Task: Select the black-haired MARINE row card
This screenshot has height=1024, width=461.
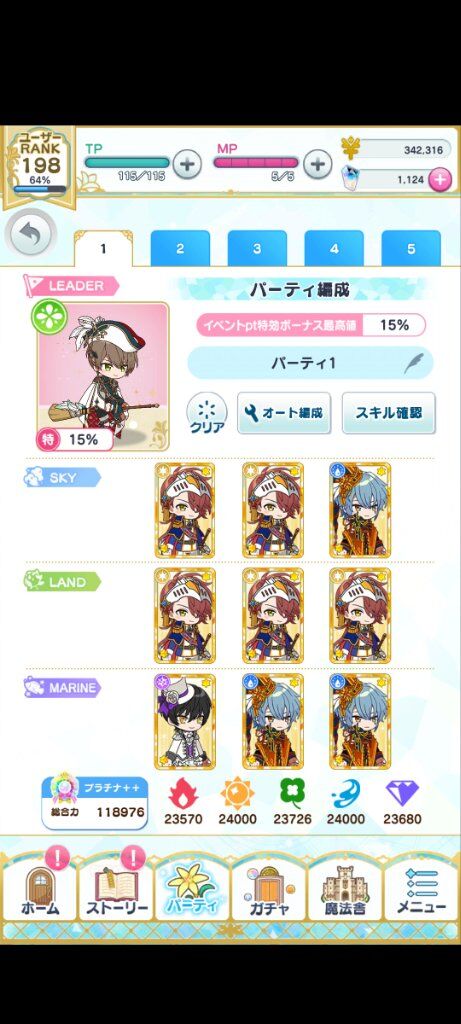Action: coord(185,722)
